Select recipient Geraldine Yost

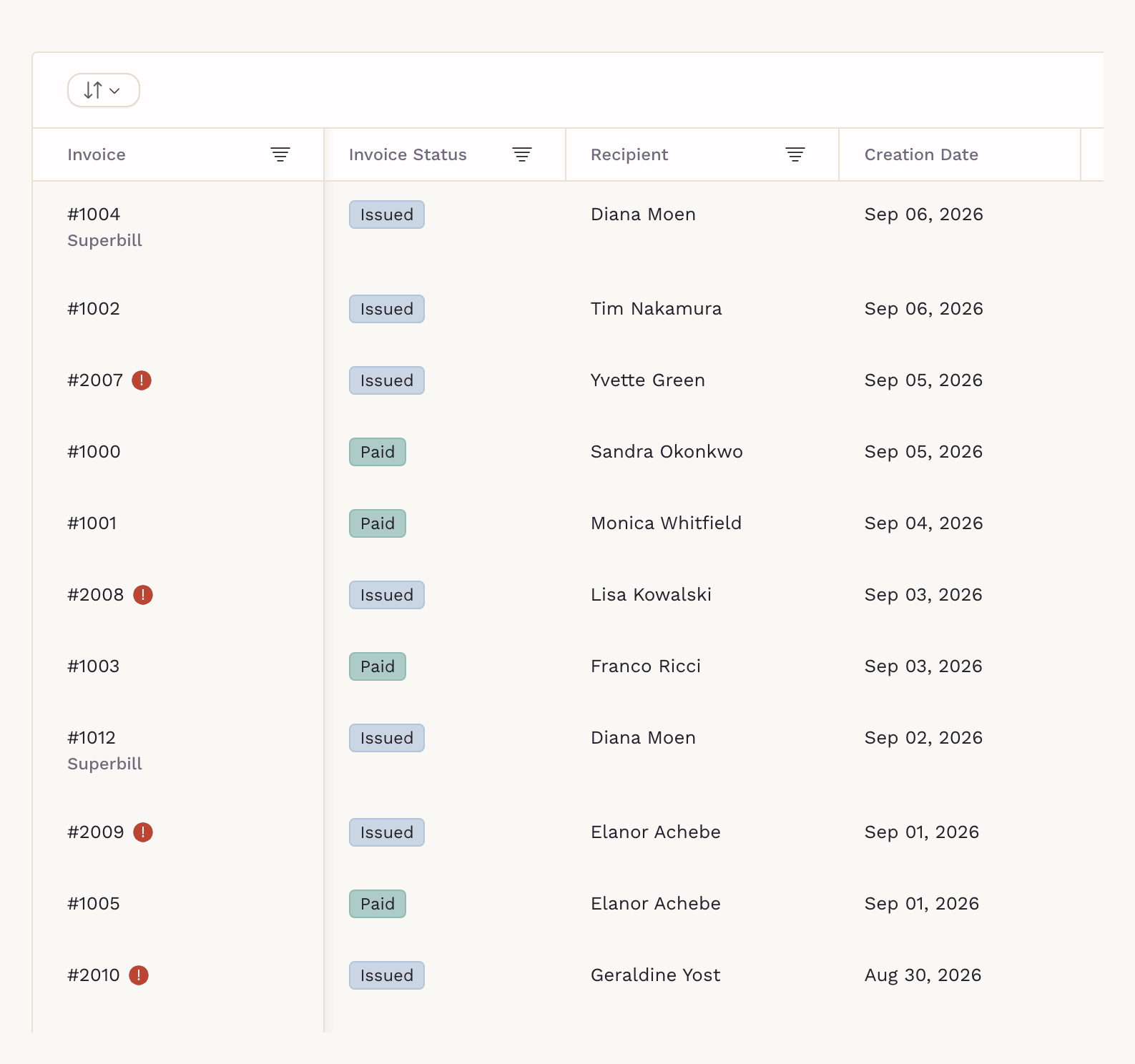pos(655,975)
